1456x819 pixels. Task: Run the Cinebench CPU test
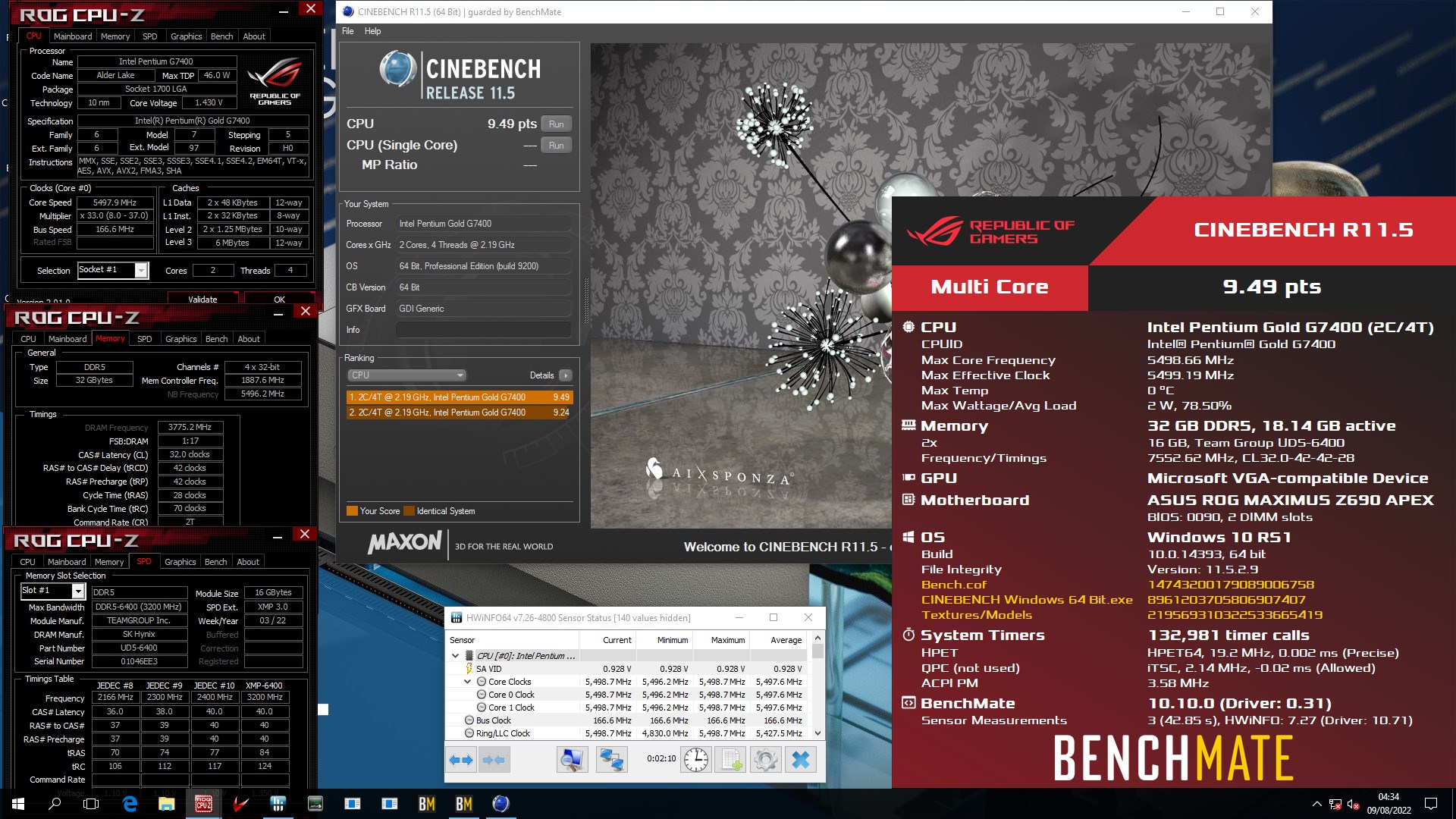(x=556, y=124)
